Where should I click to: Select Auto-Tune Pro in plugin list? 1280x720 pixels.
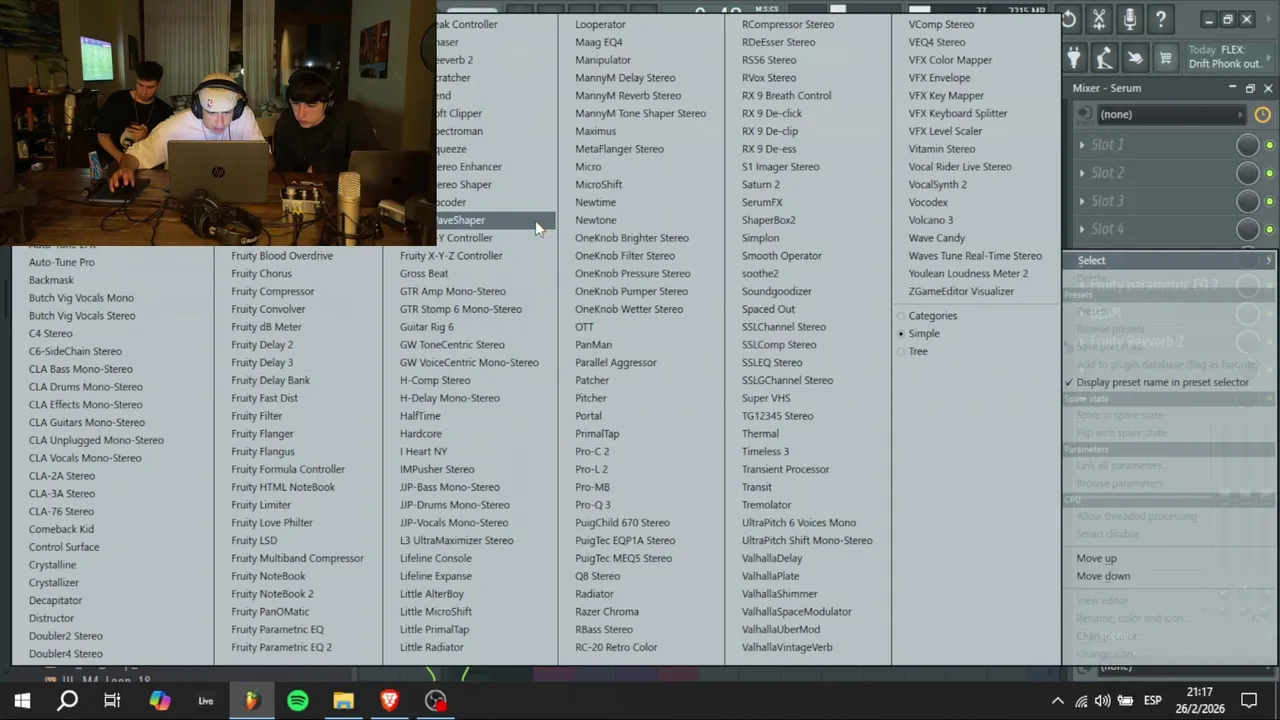point(61,263)
